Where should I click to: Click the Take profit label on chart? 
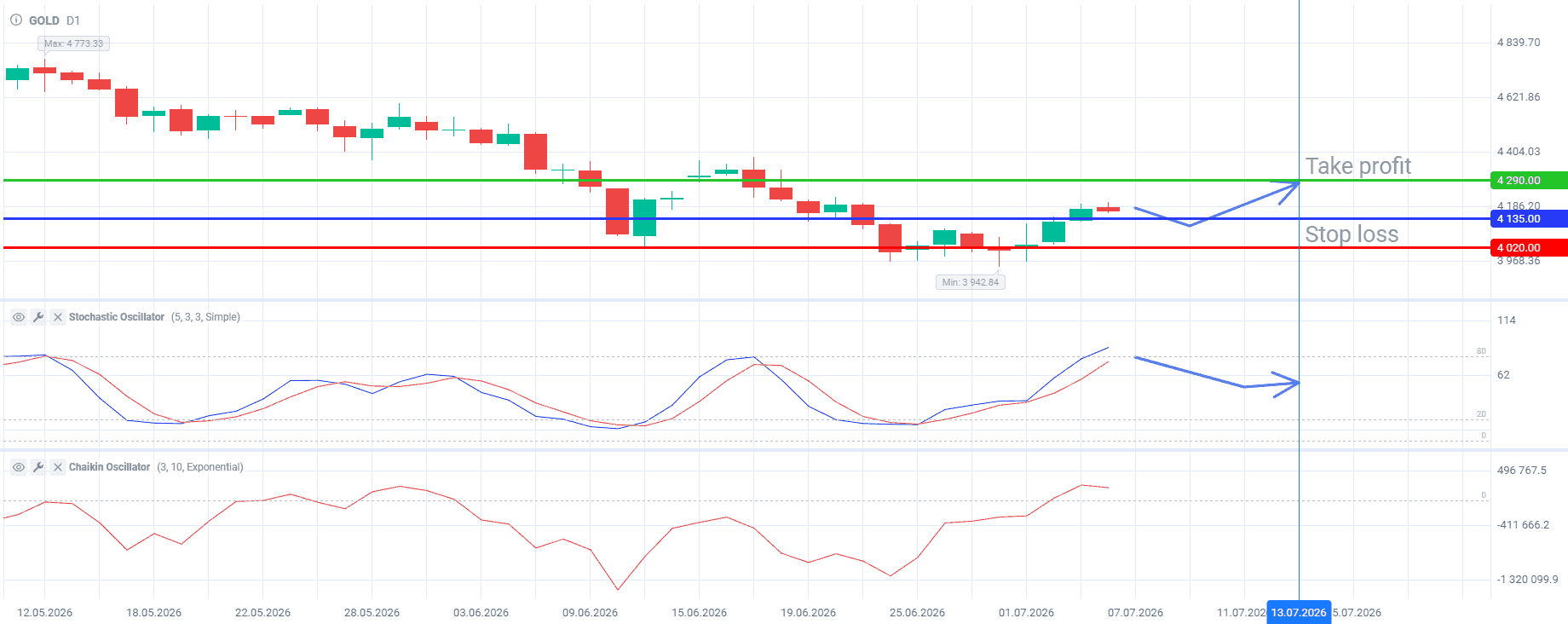click(x=1358, y=166)
